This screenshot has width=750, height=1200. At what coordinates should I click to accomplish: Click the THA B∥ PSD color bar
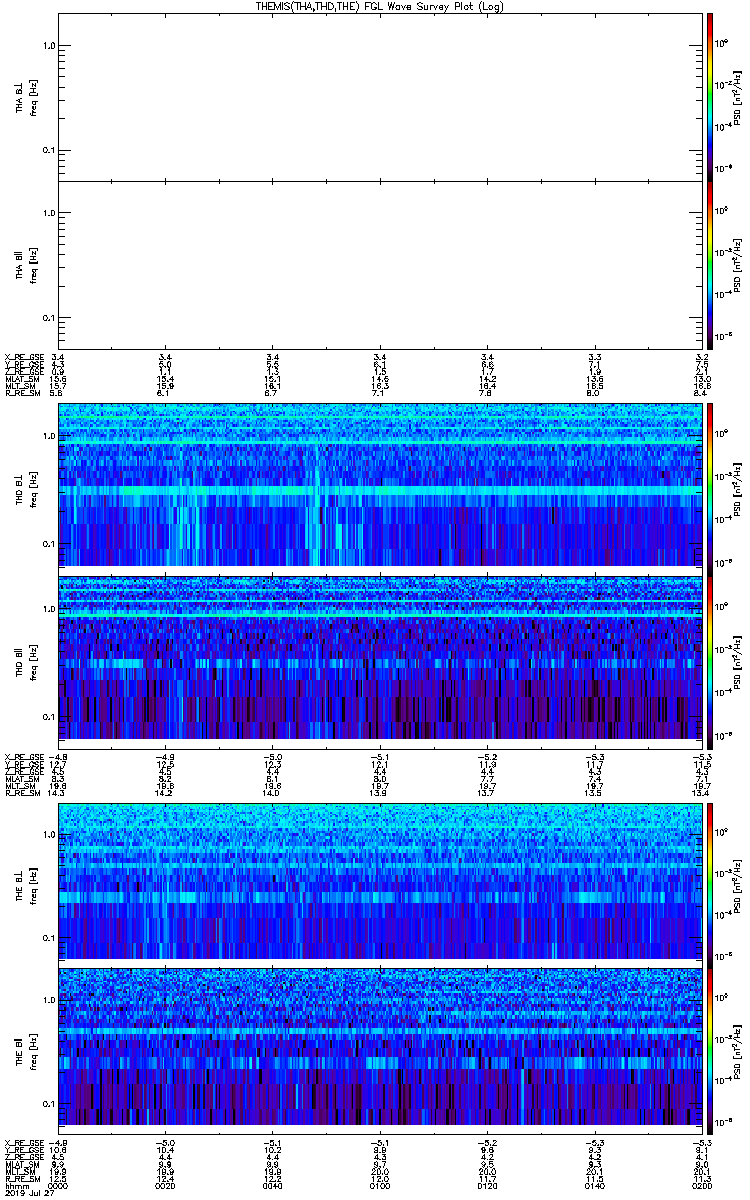710,264
